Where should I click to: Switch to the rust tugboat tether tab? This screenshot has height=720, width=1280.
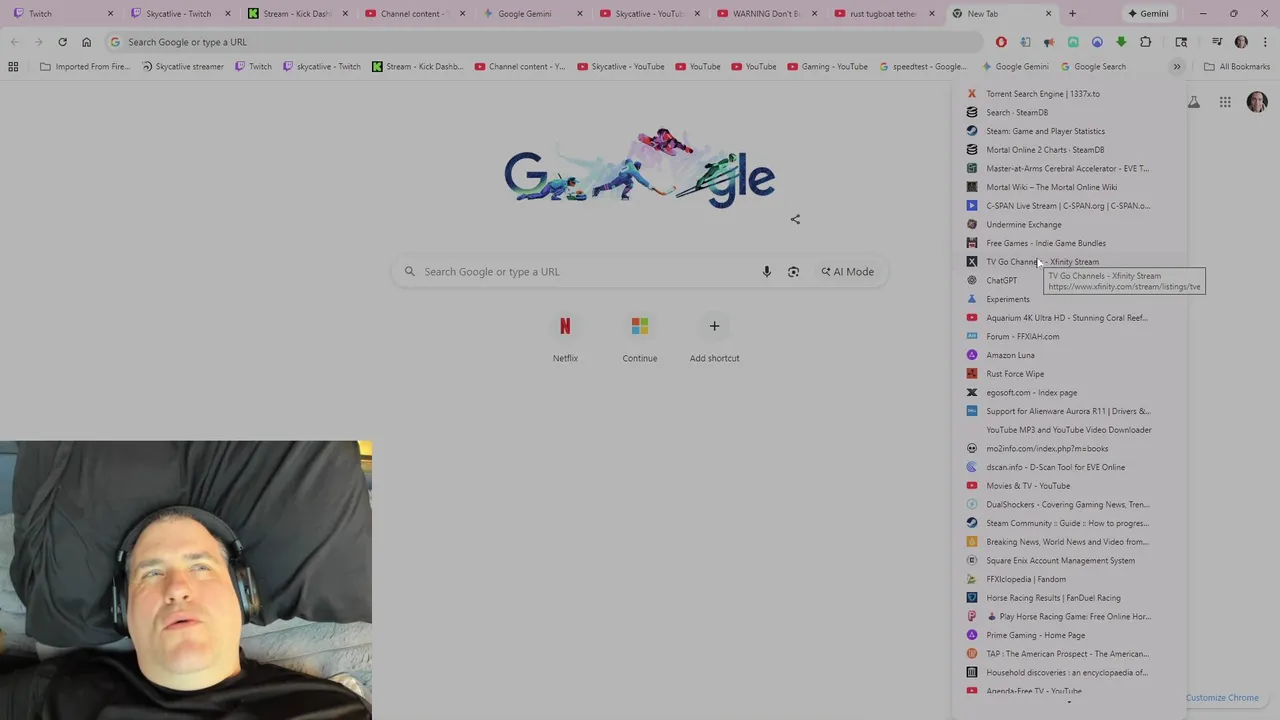[883, 14]
